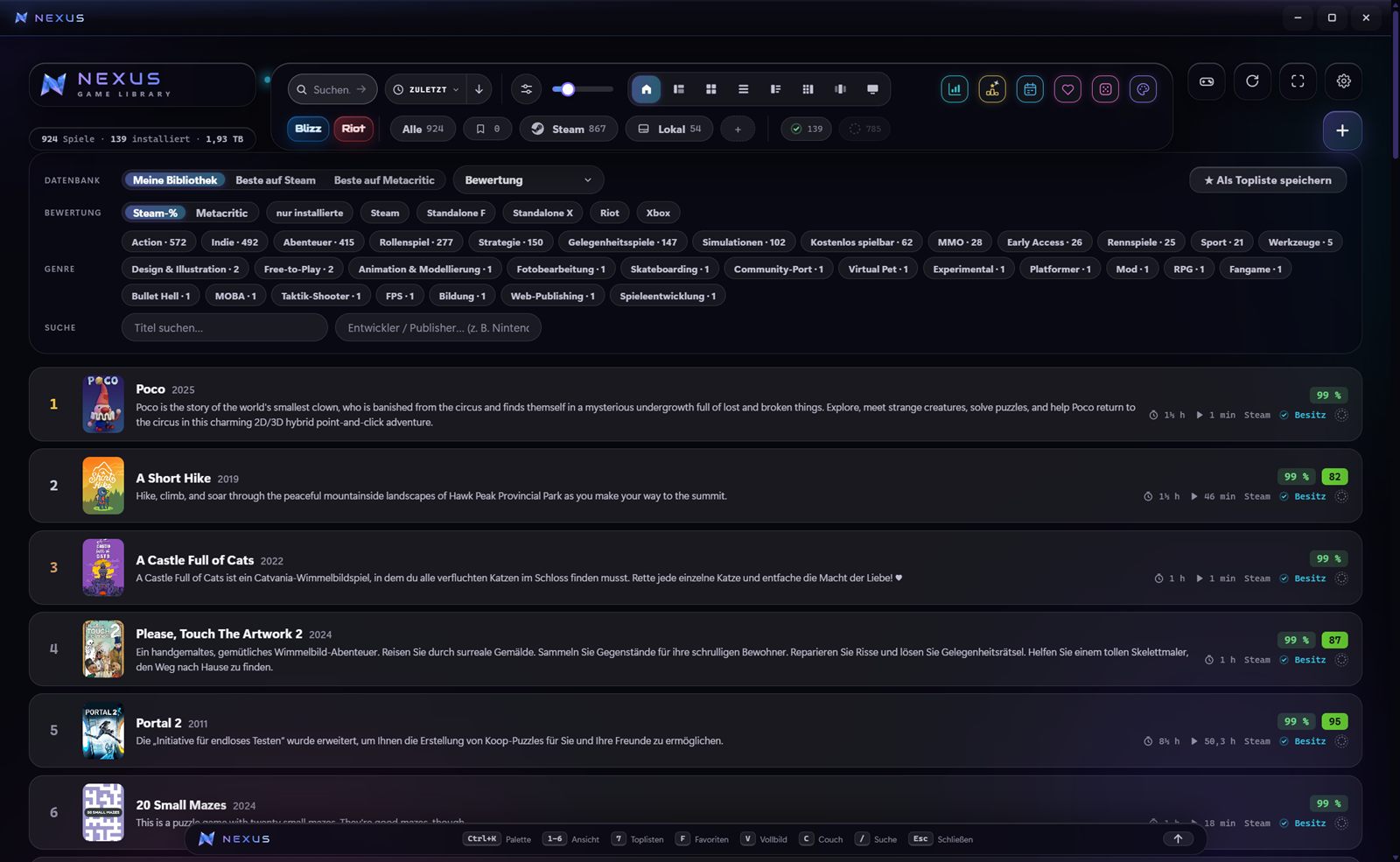Switch the rating source to Metacritic
This screenshot has width=1400, height=862.
[221, 213]
